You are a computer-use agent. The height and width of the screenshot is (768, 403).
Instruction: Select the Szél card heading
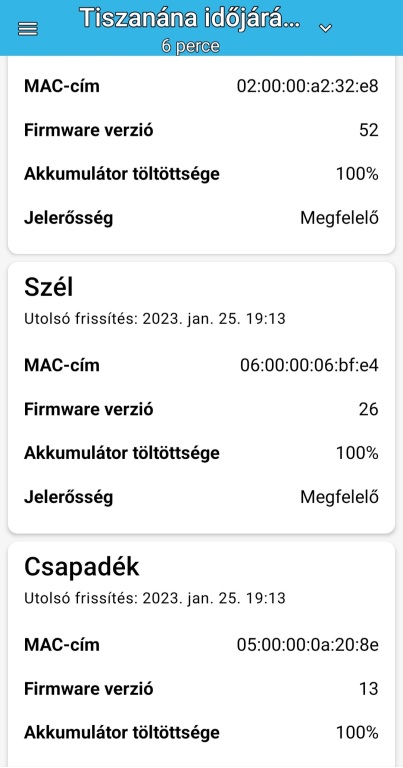tap(48, 288)
